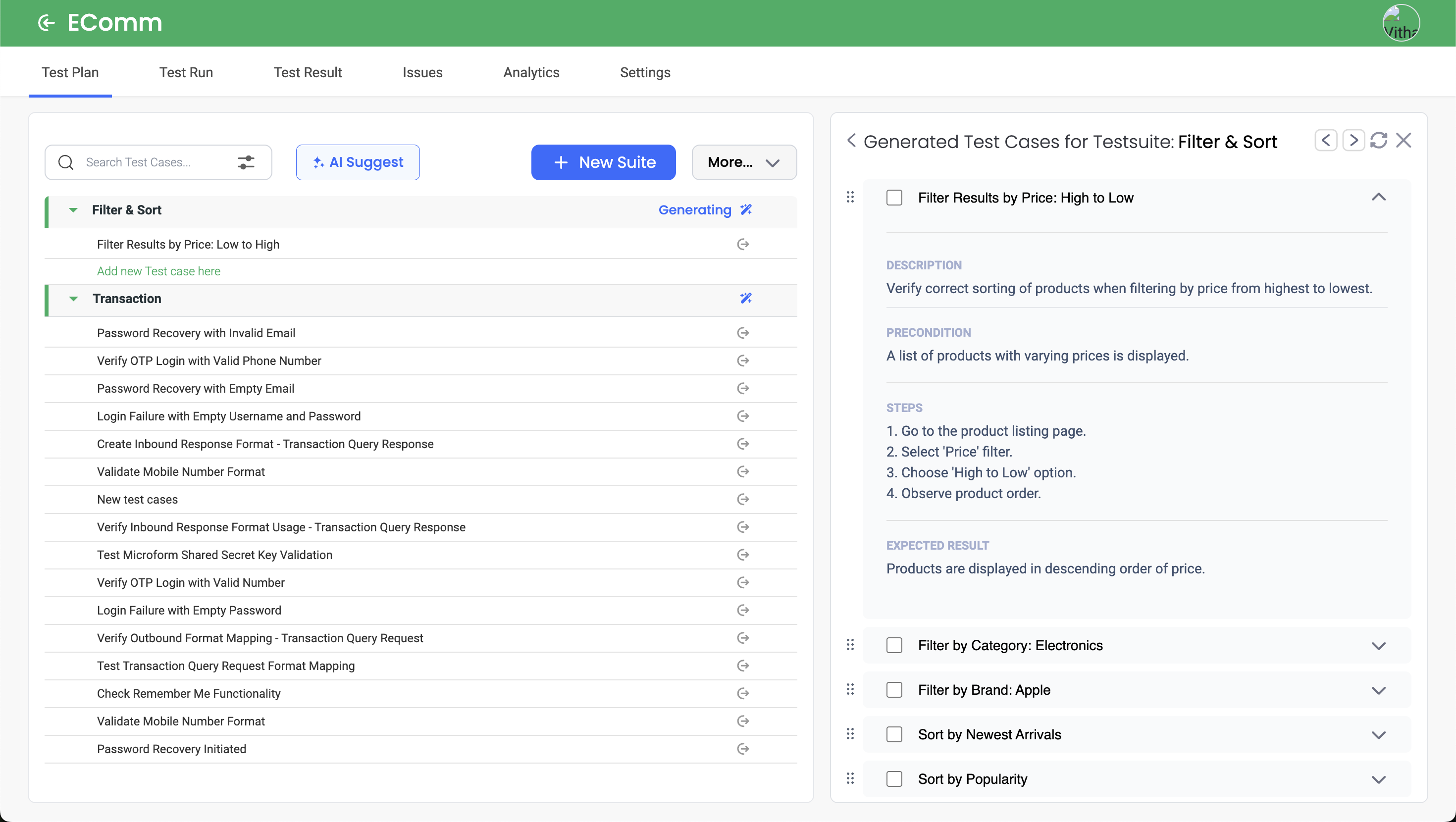Tick the Filter by Category: Electronics checkbox

(x=894, y=646)
